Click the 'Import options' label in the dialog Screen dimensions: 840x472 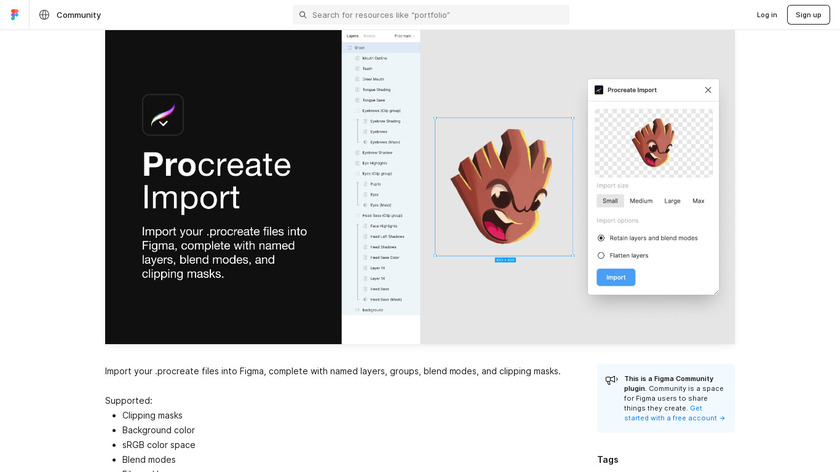coord(617,221)
